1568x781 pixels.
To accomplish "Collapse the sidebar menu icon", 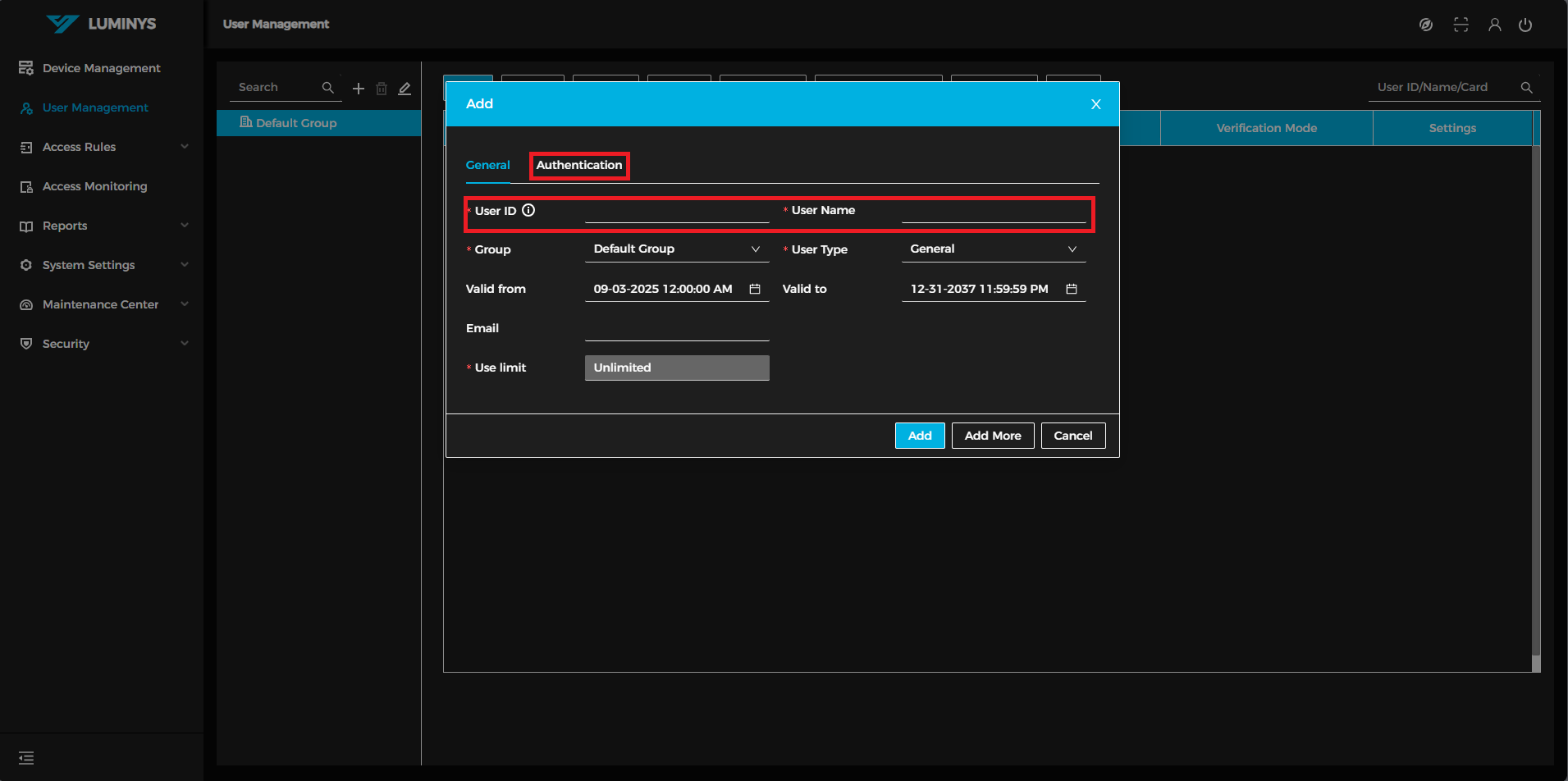I will pyautogui.click(x=26, y=758).
